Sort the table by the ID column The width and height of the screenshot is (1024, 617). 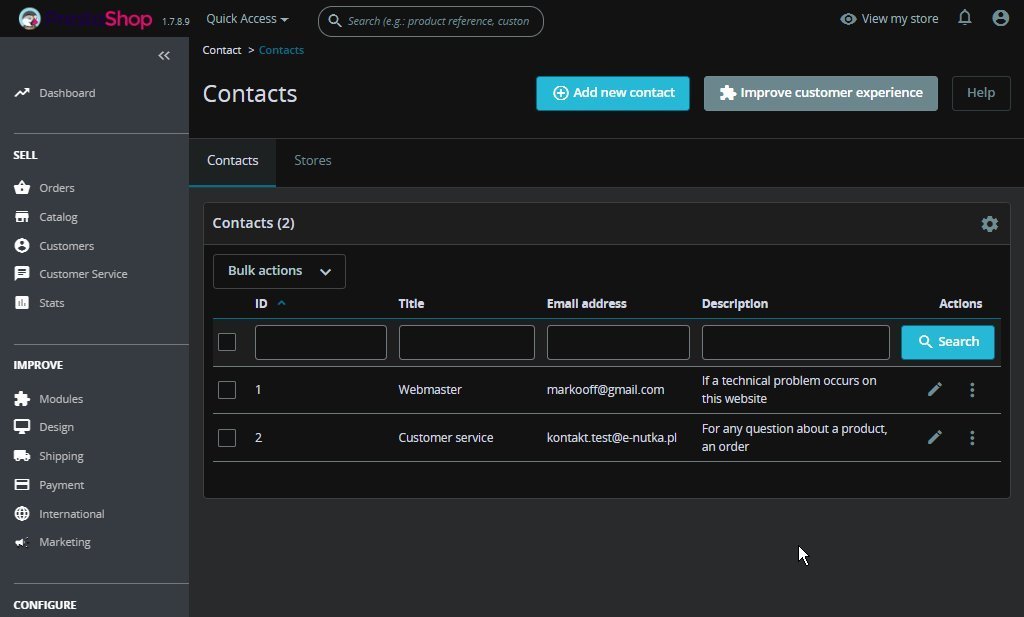(262, 304)
